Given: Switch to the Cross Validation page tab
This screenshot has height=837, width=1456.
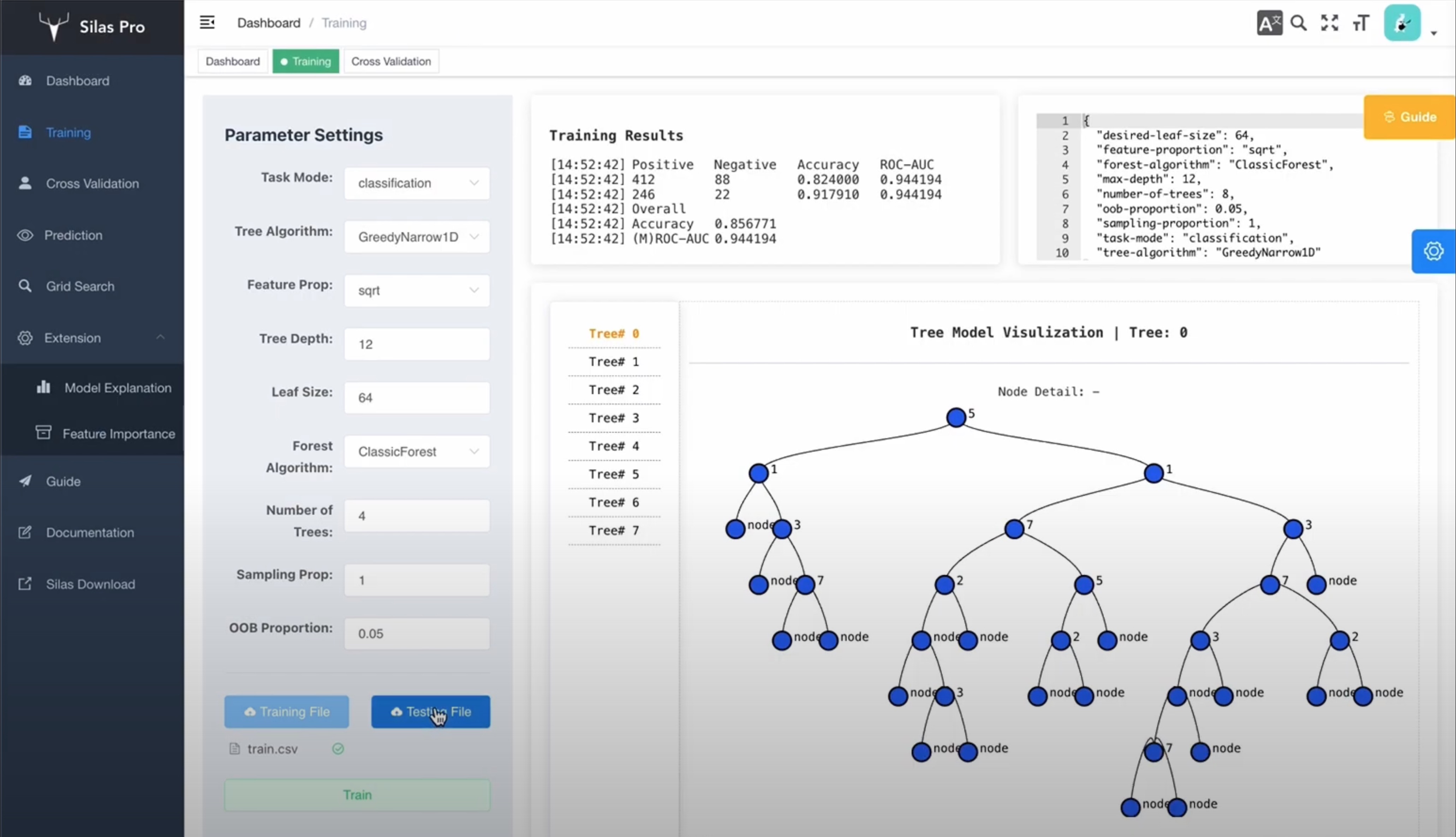Looking at the screenshot, I should click(391, 61).
